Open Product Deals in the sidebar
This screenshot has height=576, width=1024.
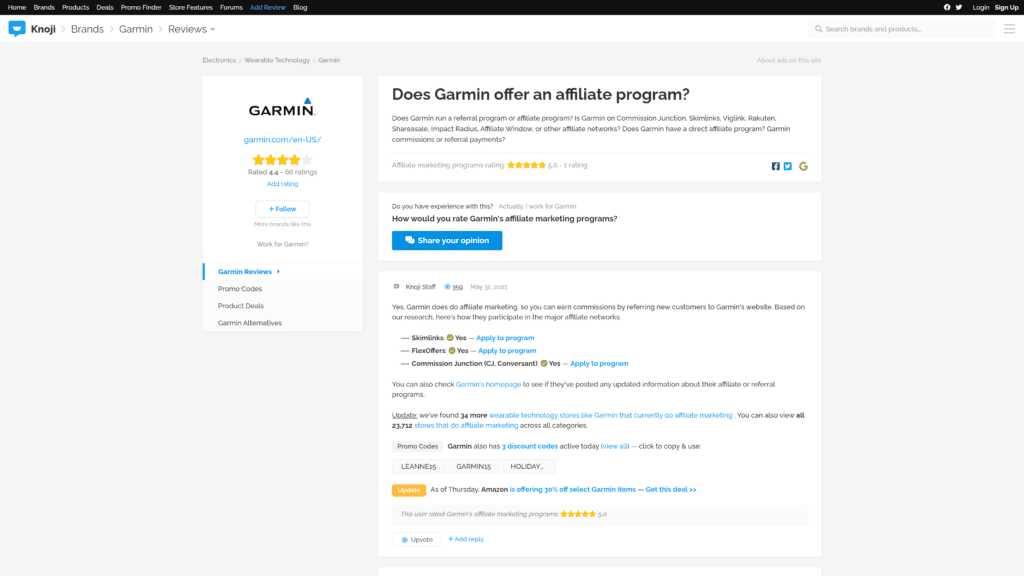(x=241, y=306)
